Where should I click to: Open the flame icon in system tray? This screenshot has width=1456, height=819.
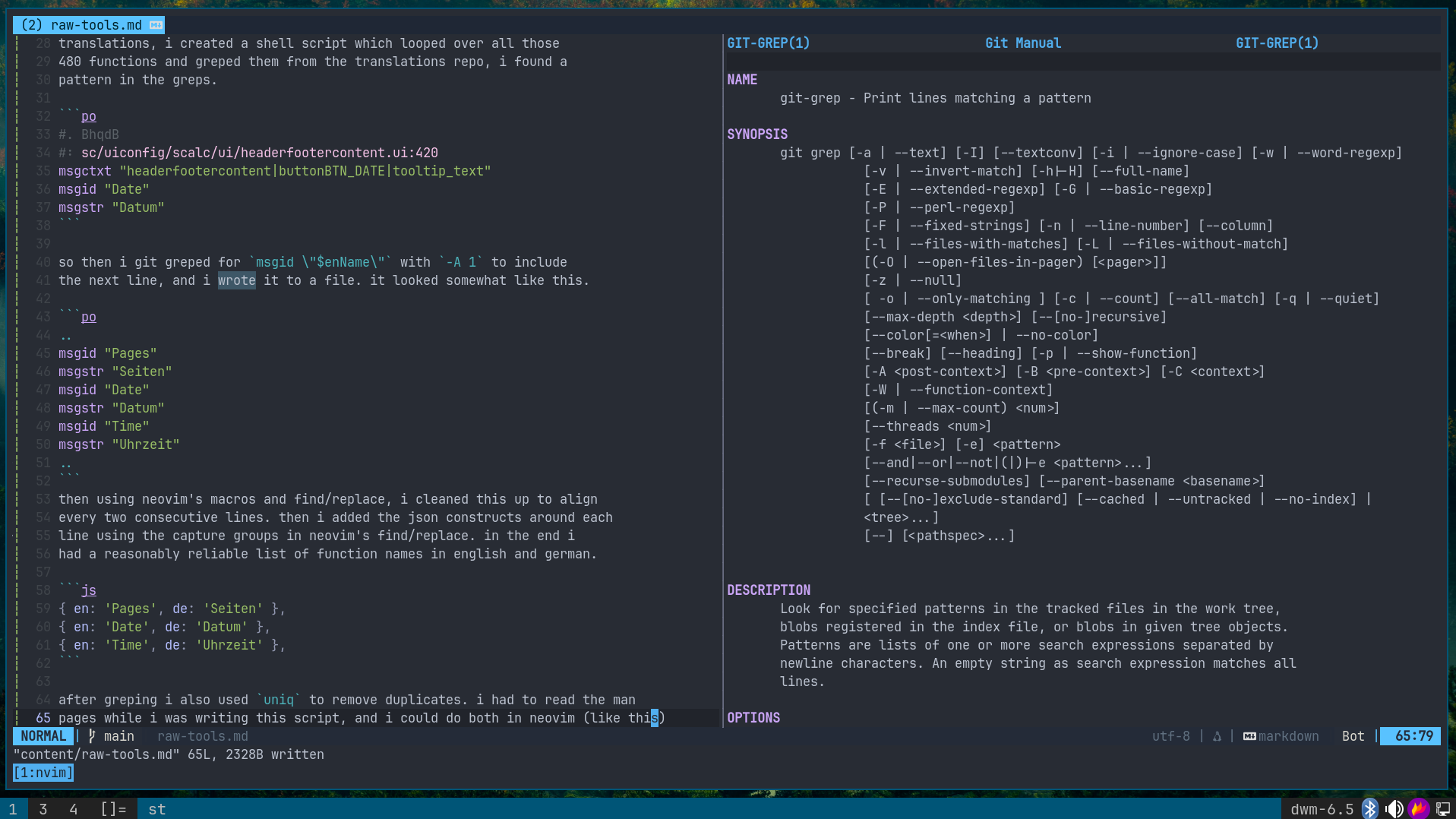1418,808
